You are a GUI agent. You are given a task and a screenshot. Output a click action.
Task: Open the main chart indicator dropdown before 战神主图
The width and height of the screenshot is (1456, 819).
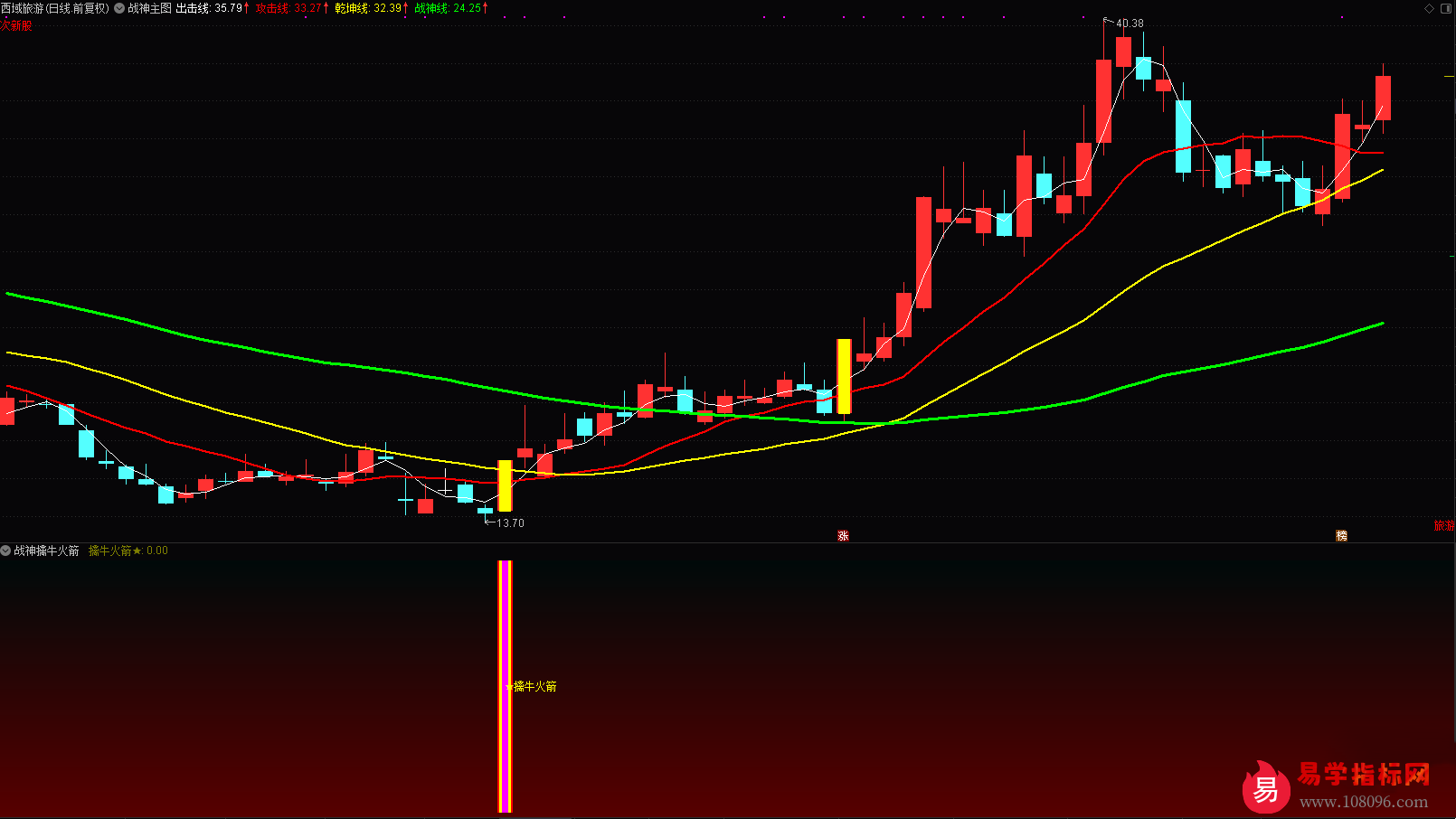119,8
